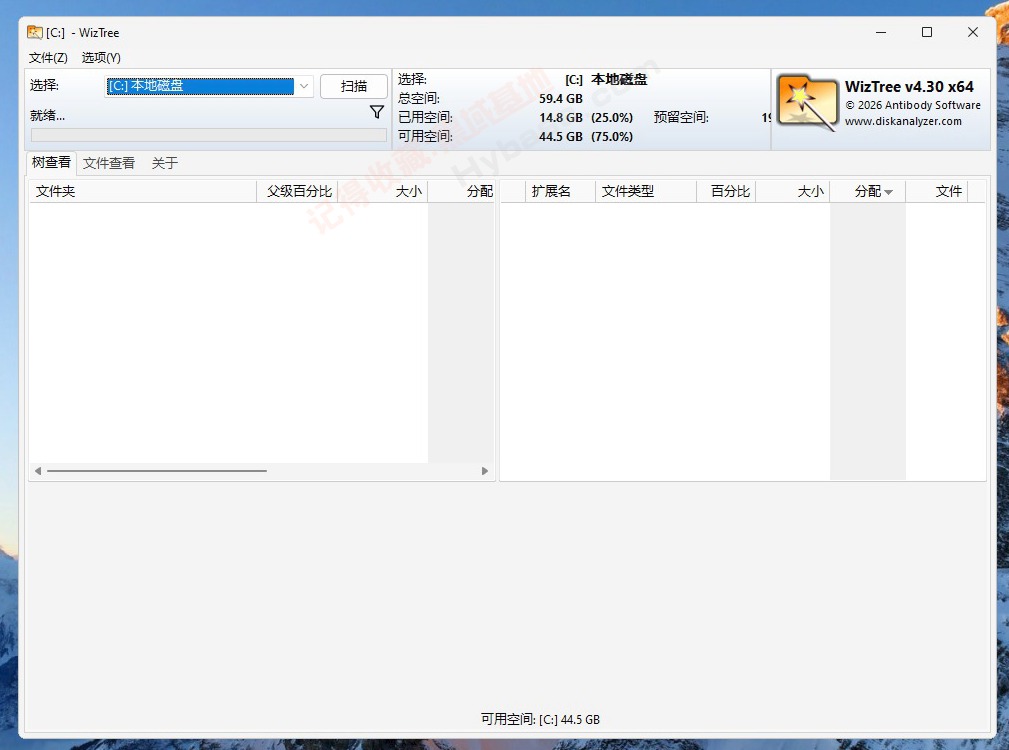Switch to the 关于 tab

click(x=164, y=162)
